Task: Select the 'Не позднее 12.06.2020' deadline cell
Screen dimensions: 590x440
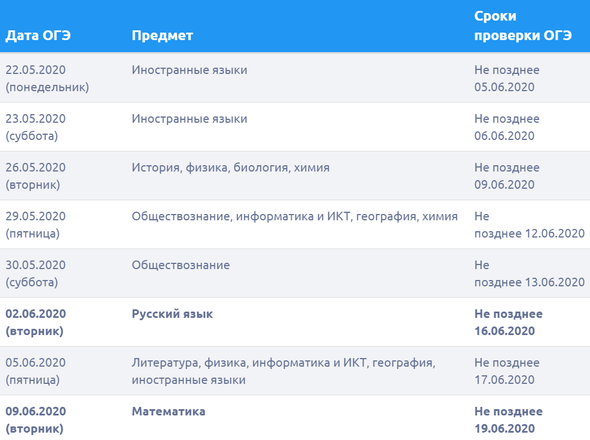Action: (x=529, y=225)
